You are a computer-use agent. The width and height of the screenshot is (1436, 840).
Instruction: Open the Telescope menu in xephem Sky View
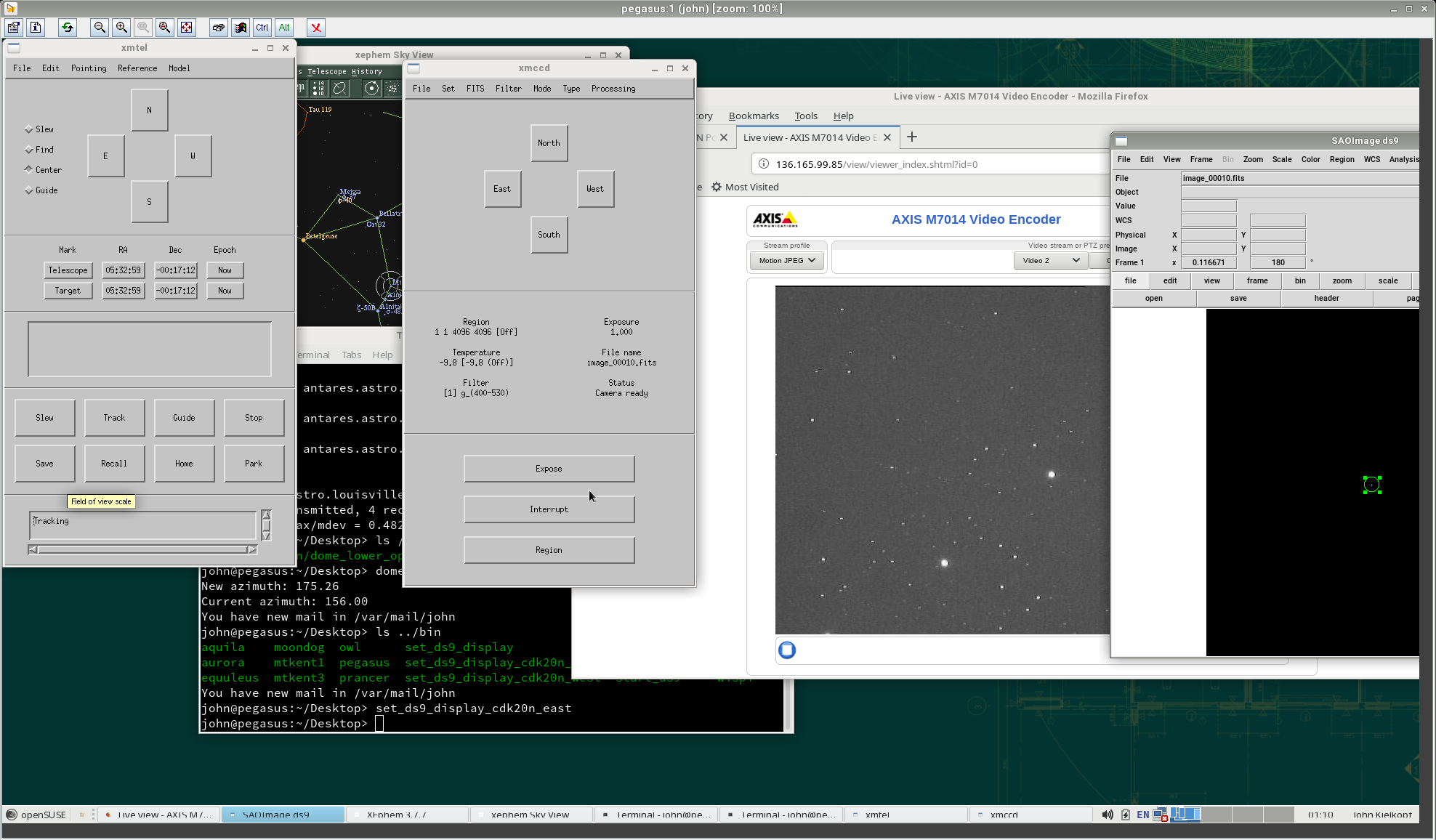[326, 71]
